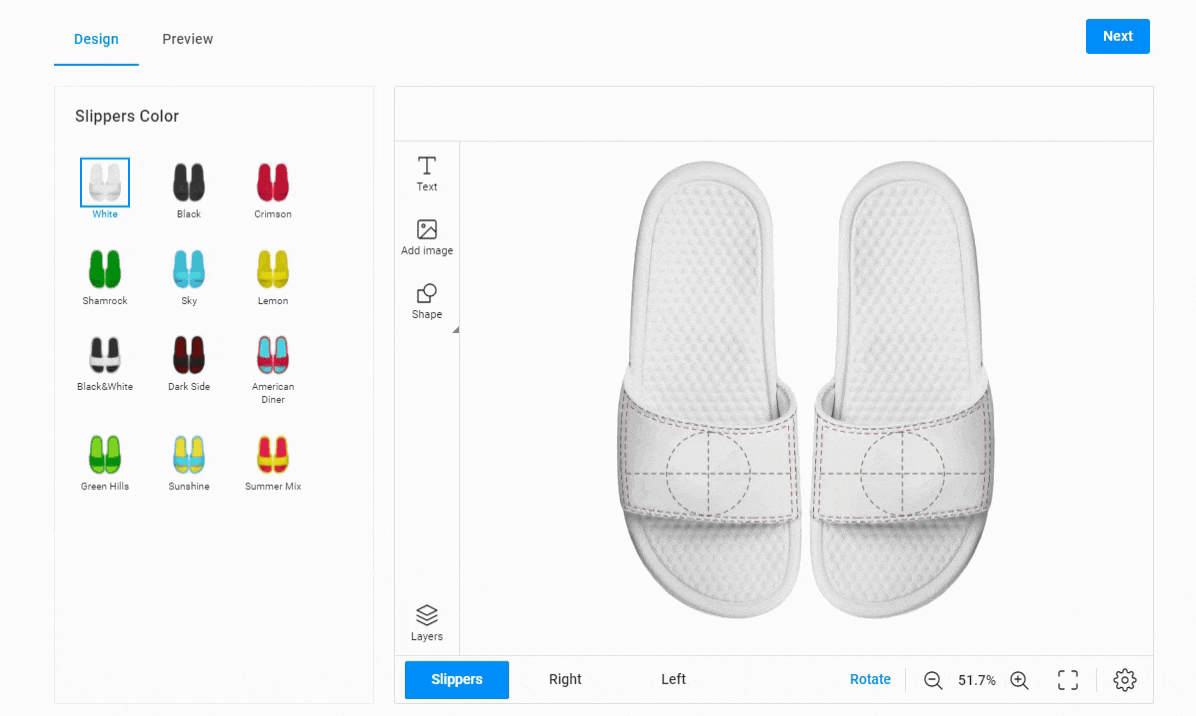Select the Right slipper view
Screen dimensions: 1196x716
click(565, 679)
